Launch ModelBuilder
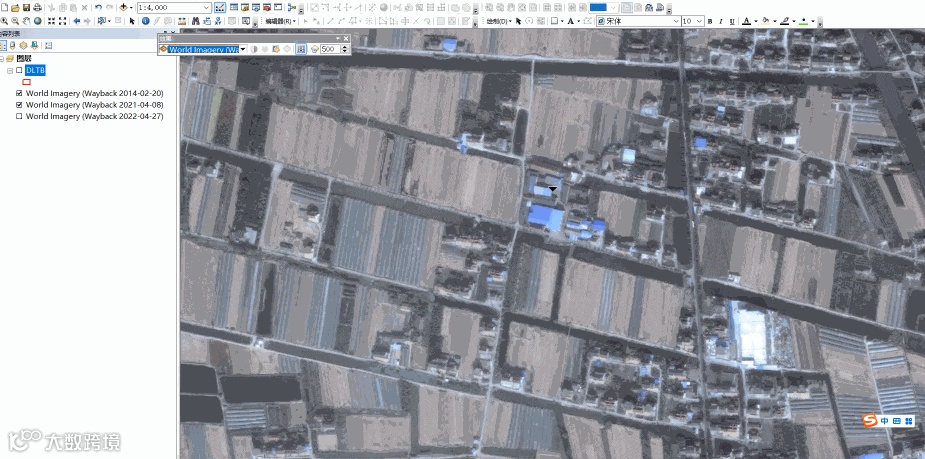This screenshot has height=459, width=925. tap(292, 8)
